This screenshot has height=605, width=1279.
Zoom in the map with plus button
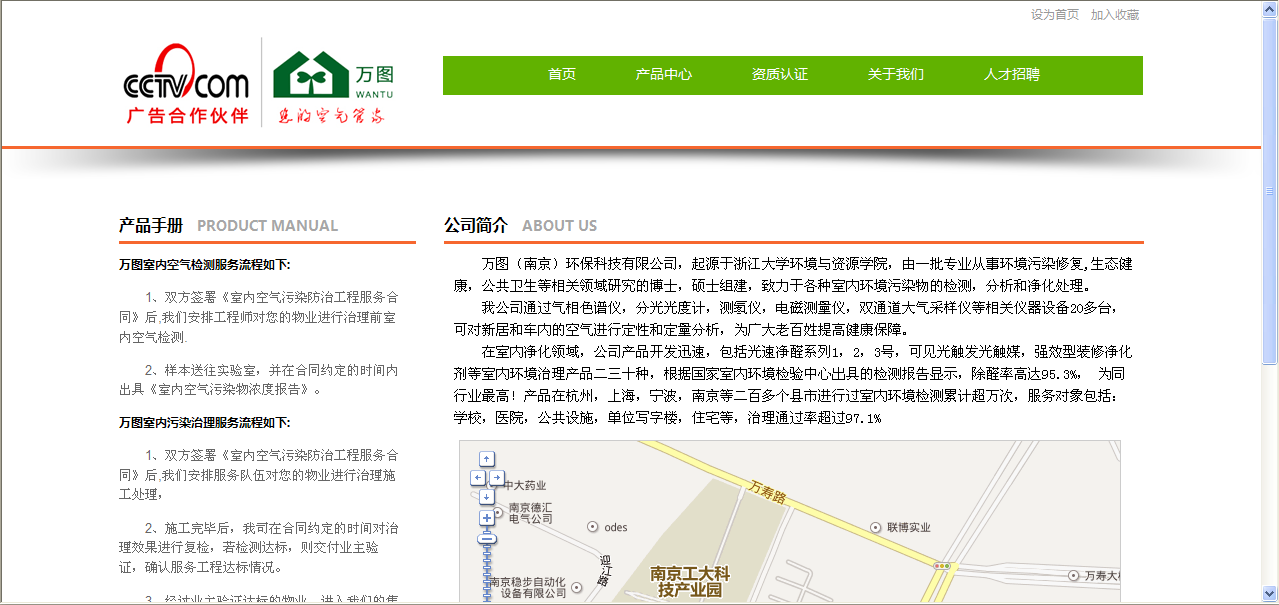tap(487, 518)
